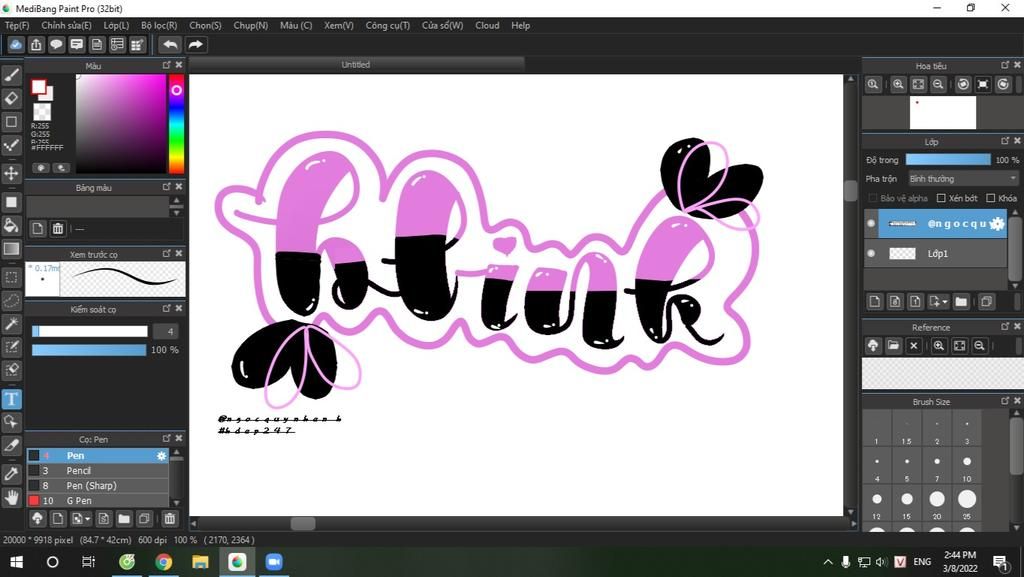Image resolution: width=1024 pixels, height=577 pixels.
Task: Choose brush size 10 preset
Action: (967, 465)
